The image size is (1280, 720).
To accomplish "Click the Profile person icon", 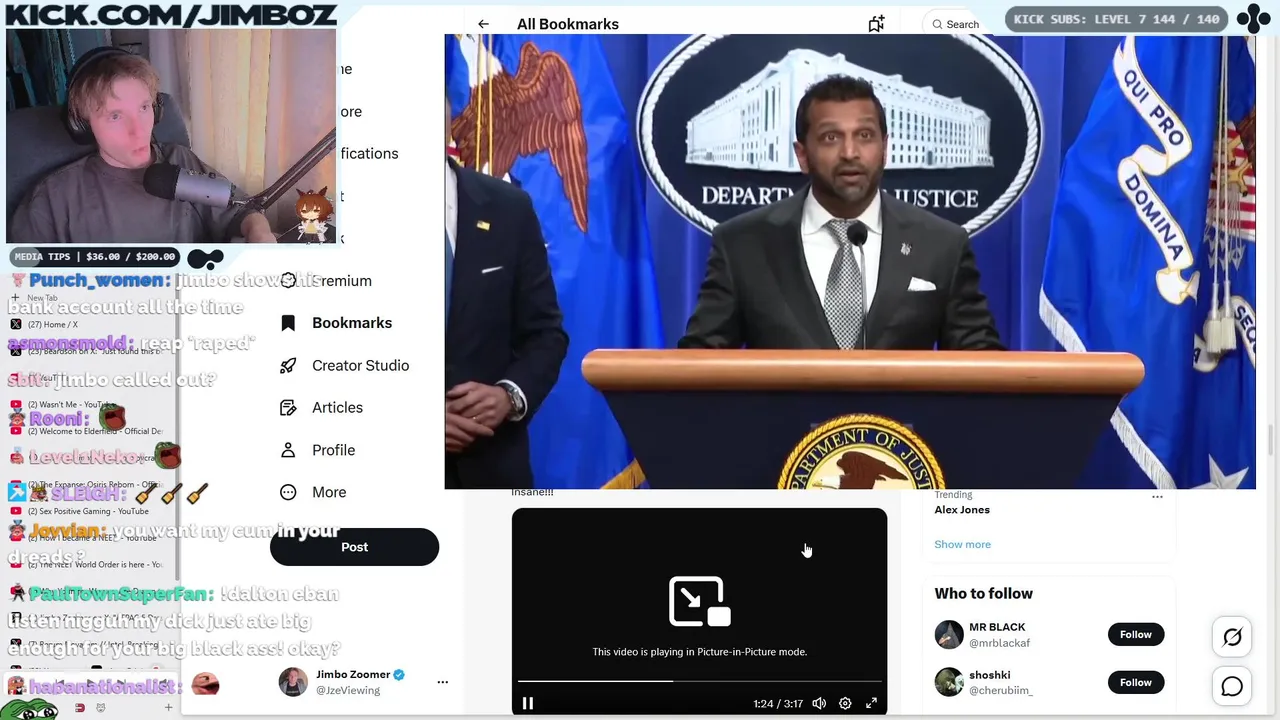I will point(288,450).
